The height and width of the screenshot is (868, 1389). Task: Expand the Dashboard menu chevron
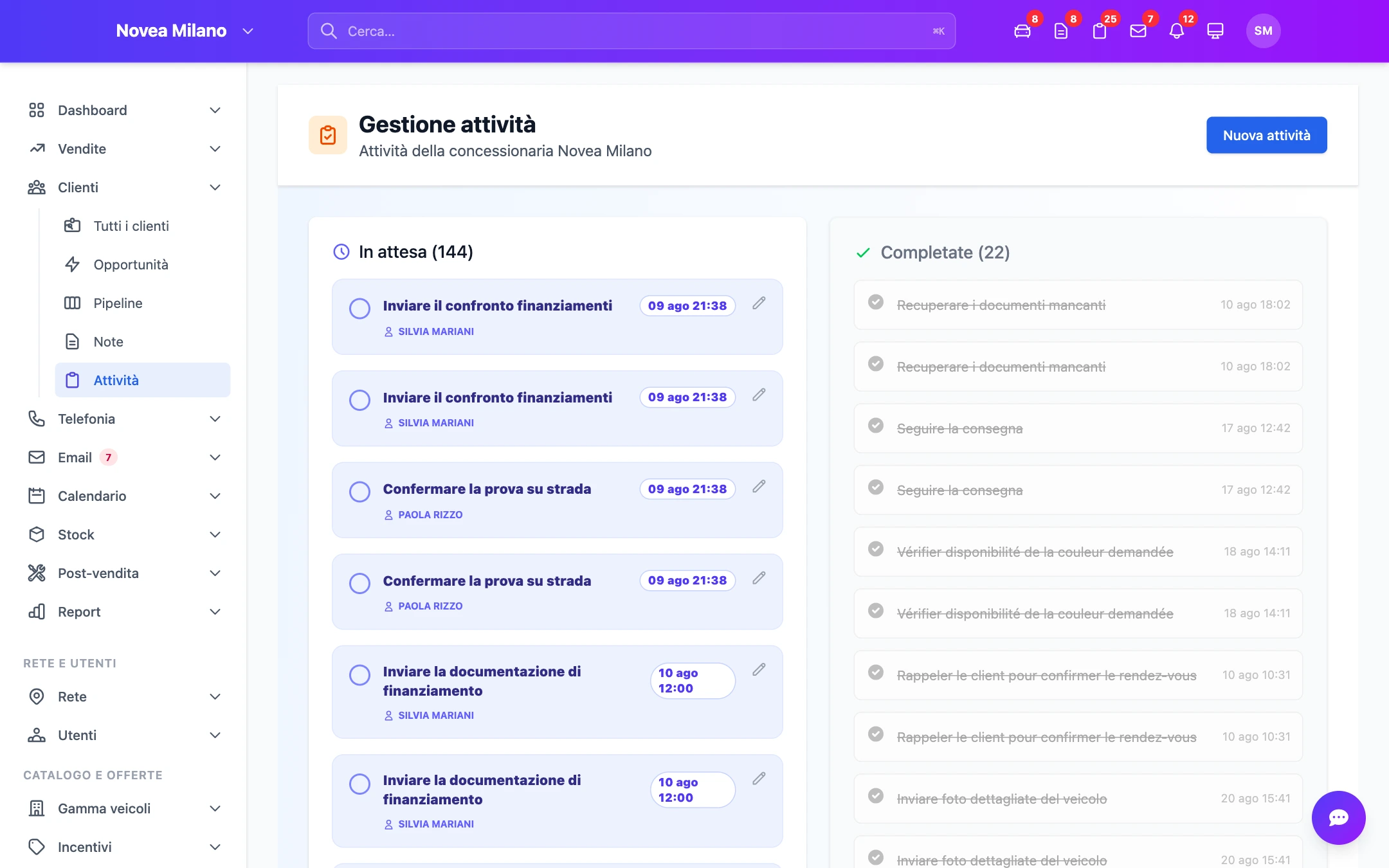pos(215,110)
